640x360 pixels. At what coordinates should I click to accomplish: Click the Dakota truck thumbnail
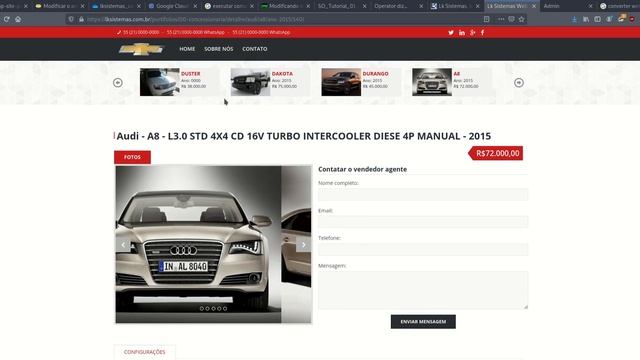tap(250, 82)
